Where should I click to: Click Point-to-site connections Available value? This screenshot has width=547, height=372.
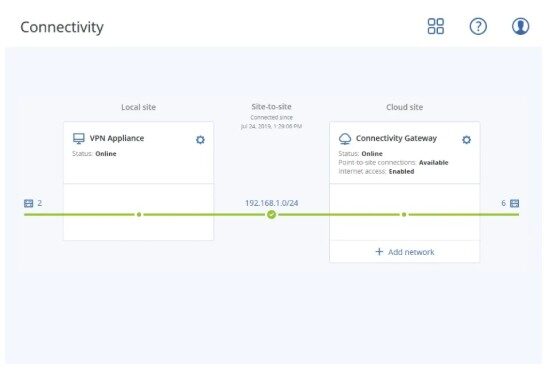coord(434,163)
